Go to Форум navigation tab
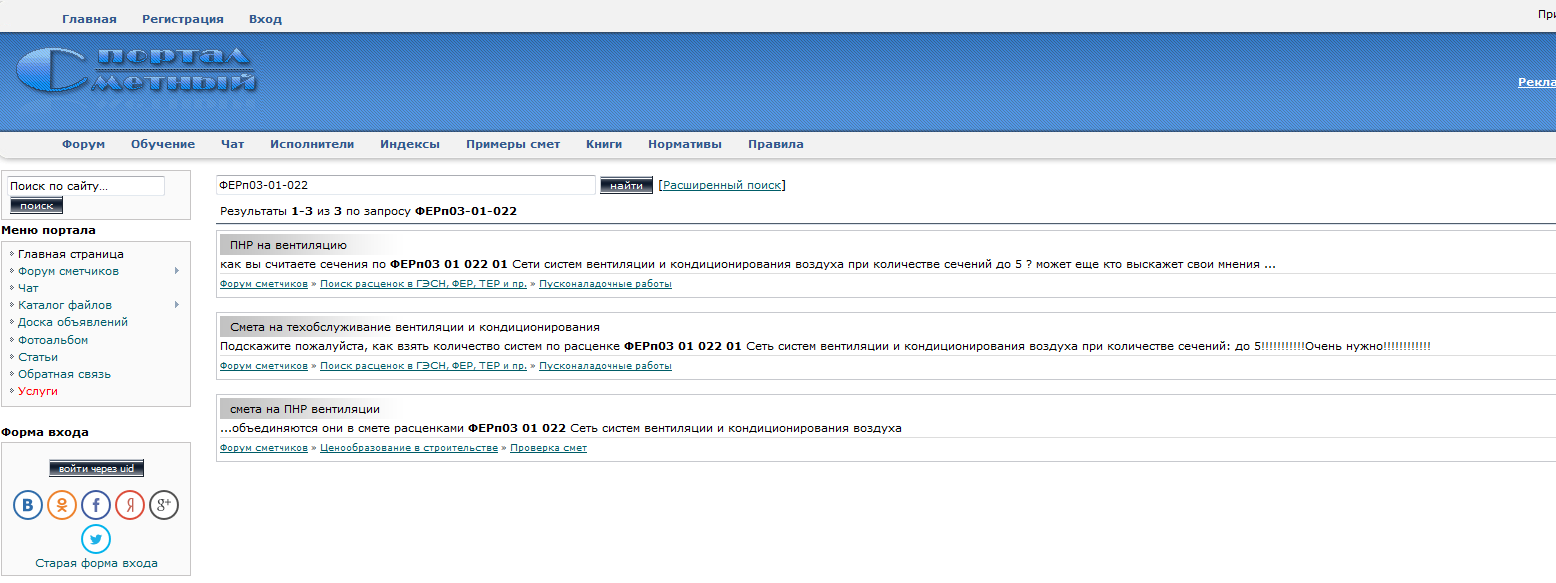Screen dimensions: 1556x583 pyautogui.click(x=83, y=144)
